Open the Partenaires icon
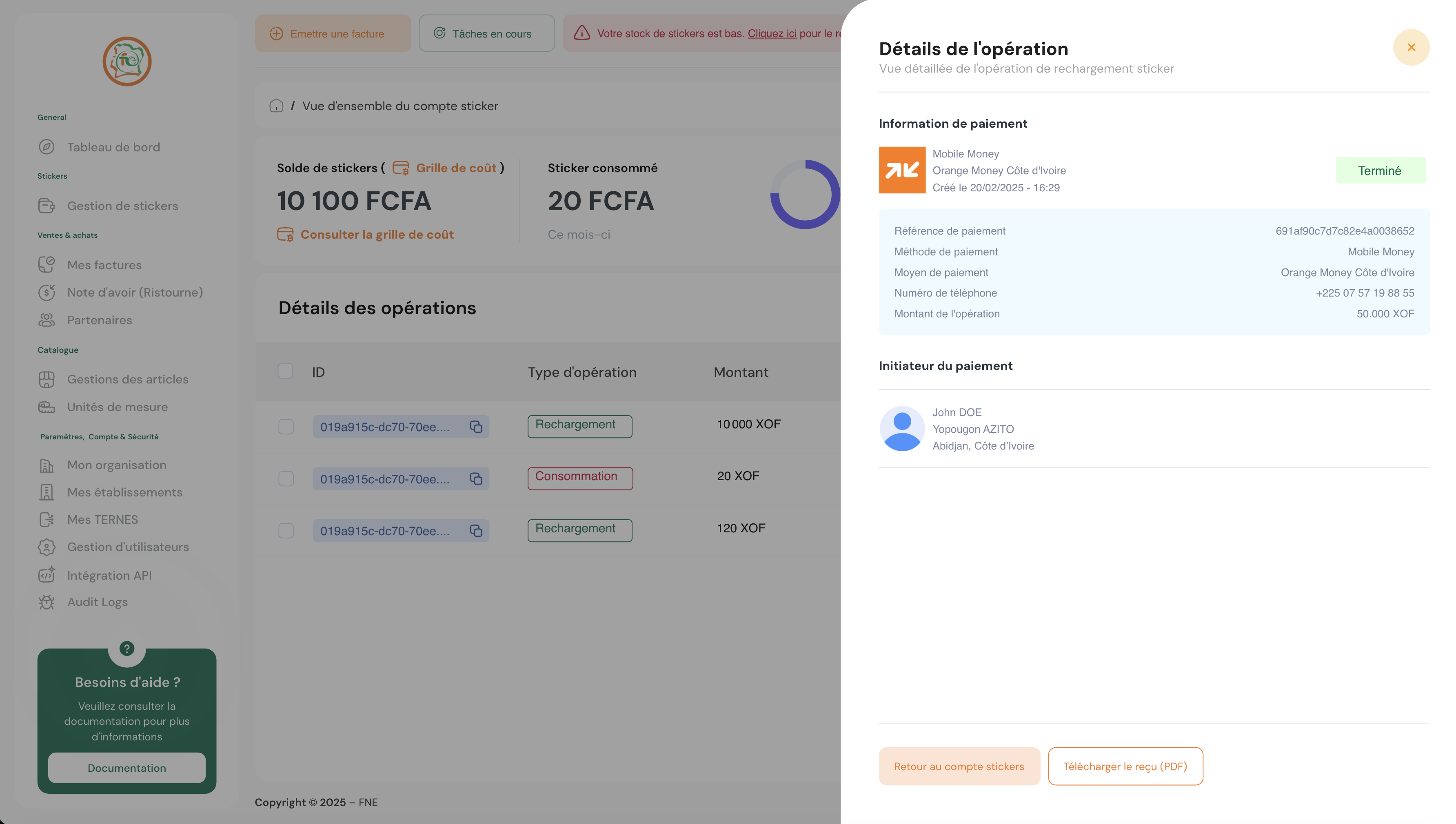Image resolution: width=1456 pixels, height=824 pixels. (x=47, y=320)
